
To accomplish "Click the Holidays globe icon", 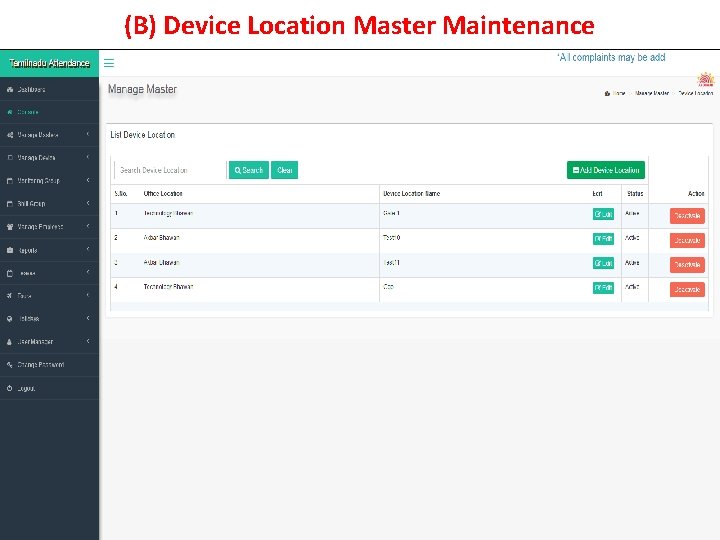I will [10, 319].
